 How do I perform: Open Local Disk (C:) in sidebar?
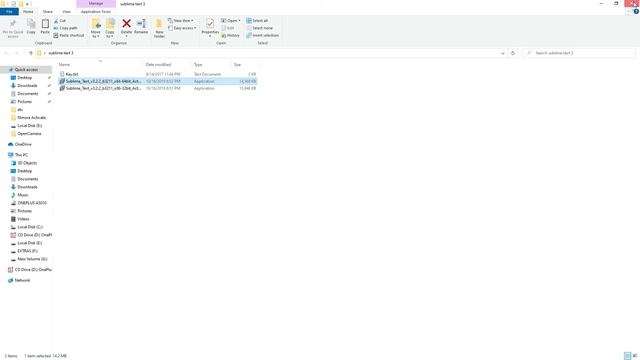27,227
